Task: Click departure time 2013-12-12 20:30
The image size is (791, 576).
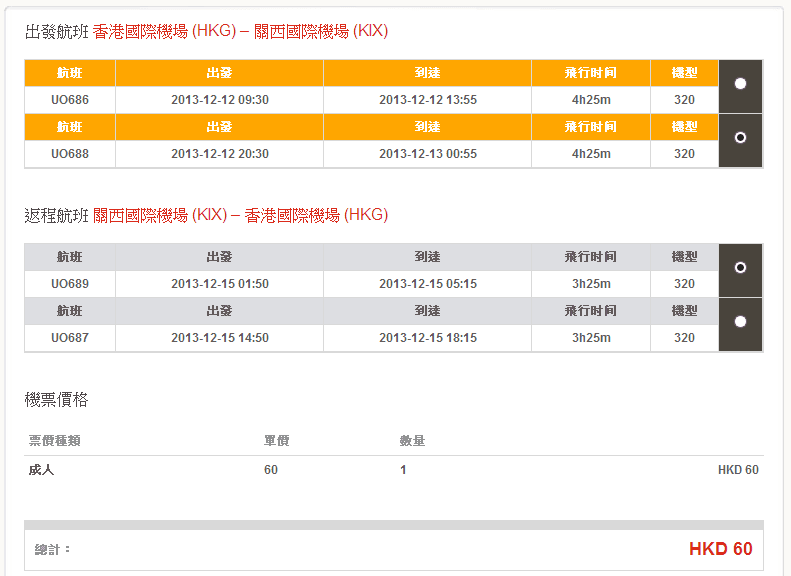Action: 220,154
